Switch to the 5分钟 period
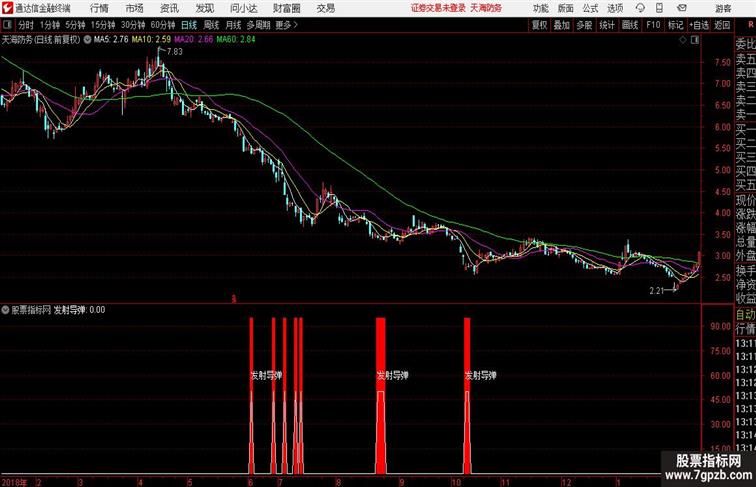Screen dimensions: 756x487 (x=75, y=25)
